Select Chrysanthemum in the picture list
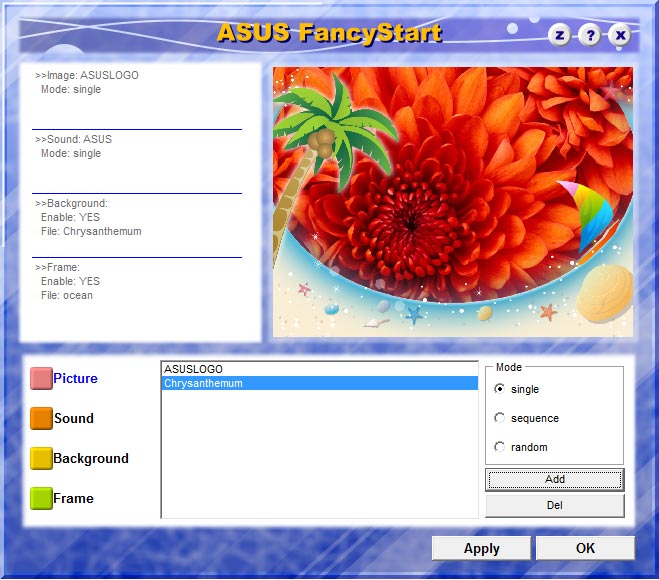The height and width of the screenshot is (580, 659). coord(320,383)
